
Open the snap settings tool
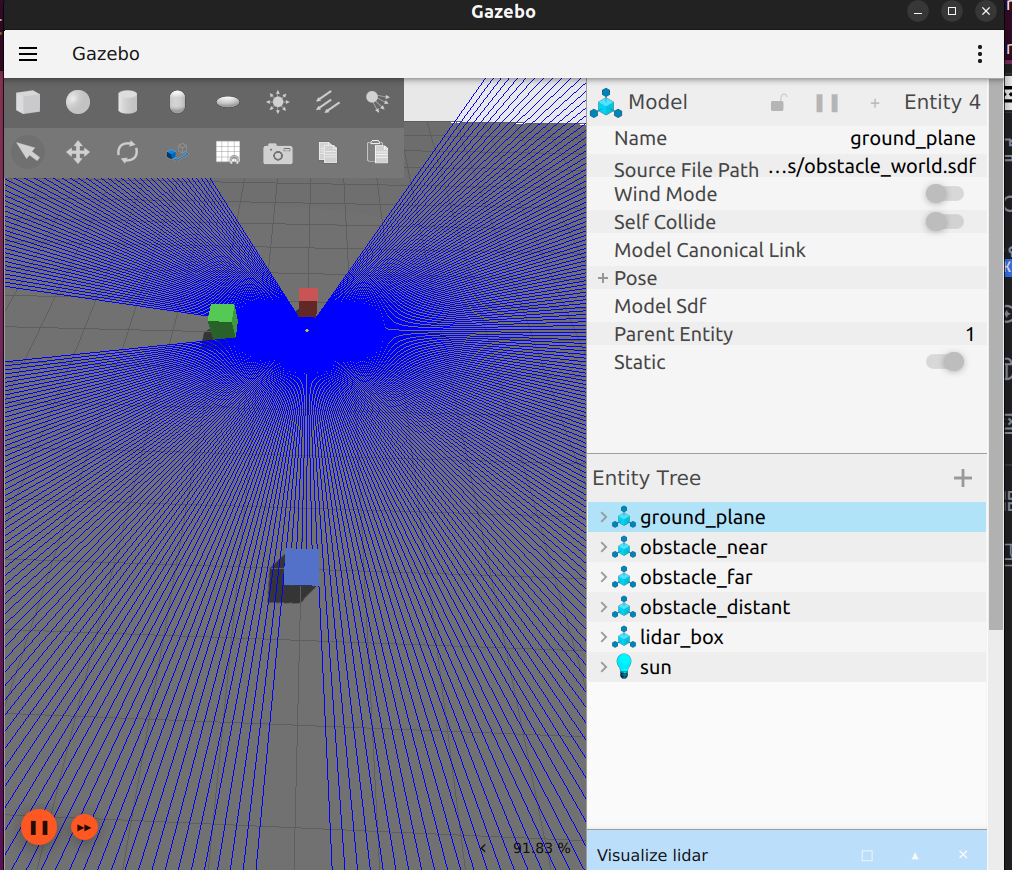(177, 152)
